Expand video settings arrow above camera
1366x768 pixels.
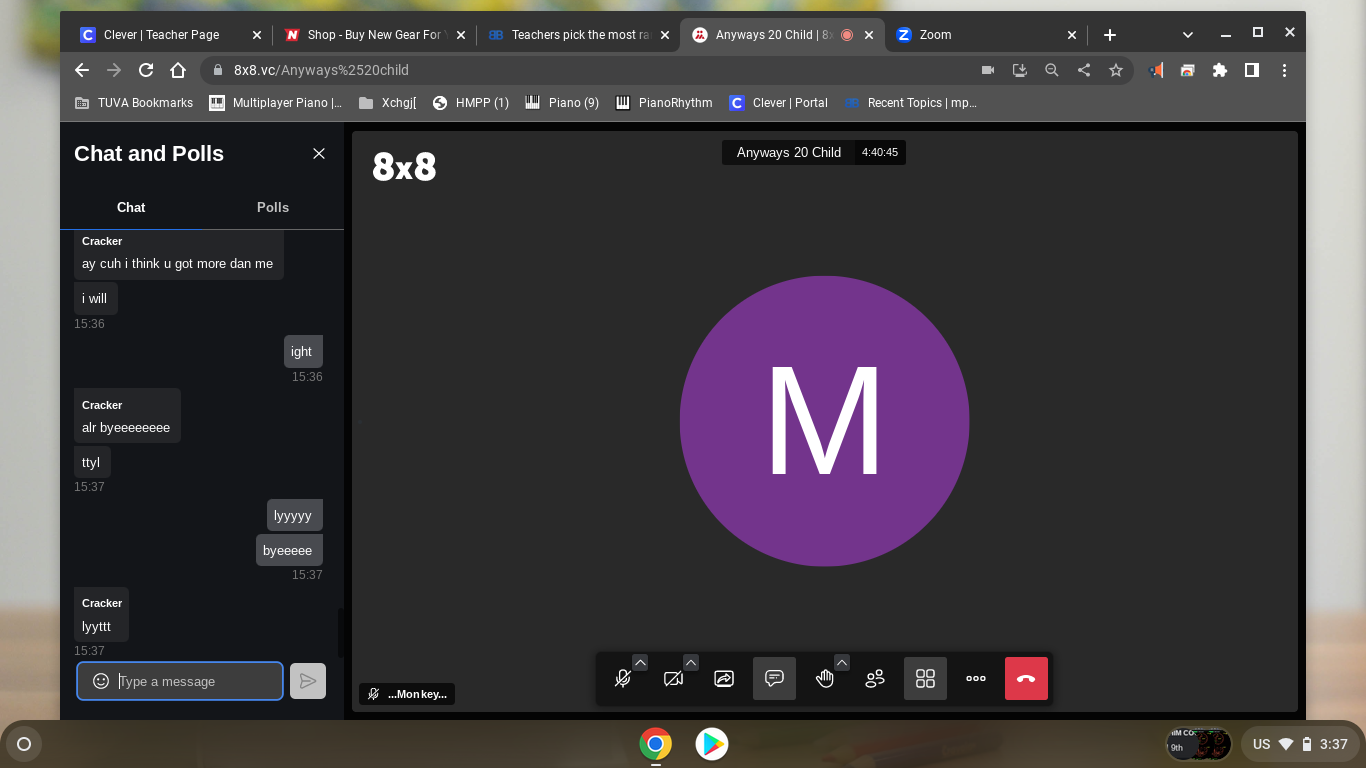pyautogui.click(x=691, y=662)
